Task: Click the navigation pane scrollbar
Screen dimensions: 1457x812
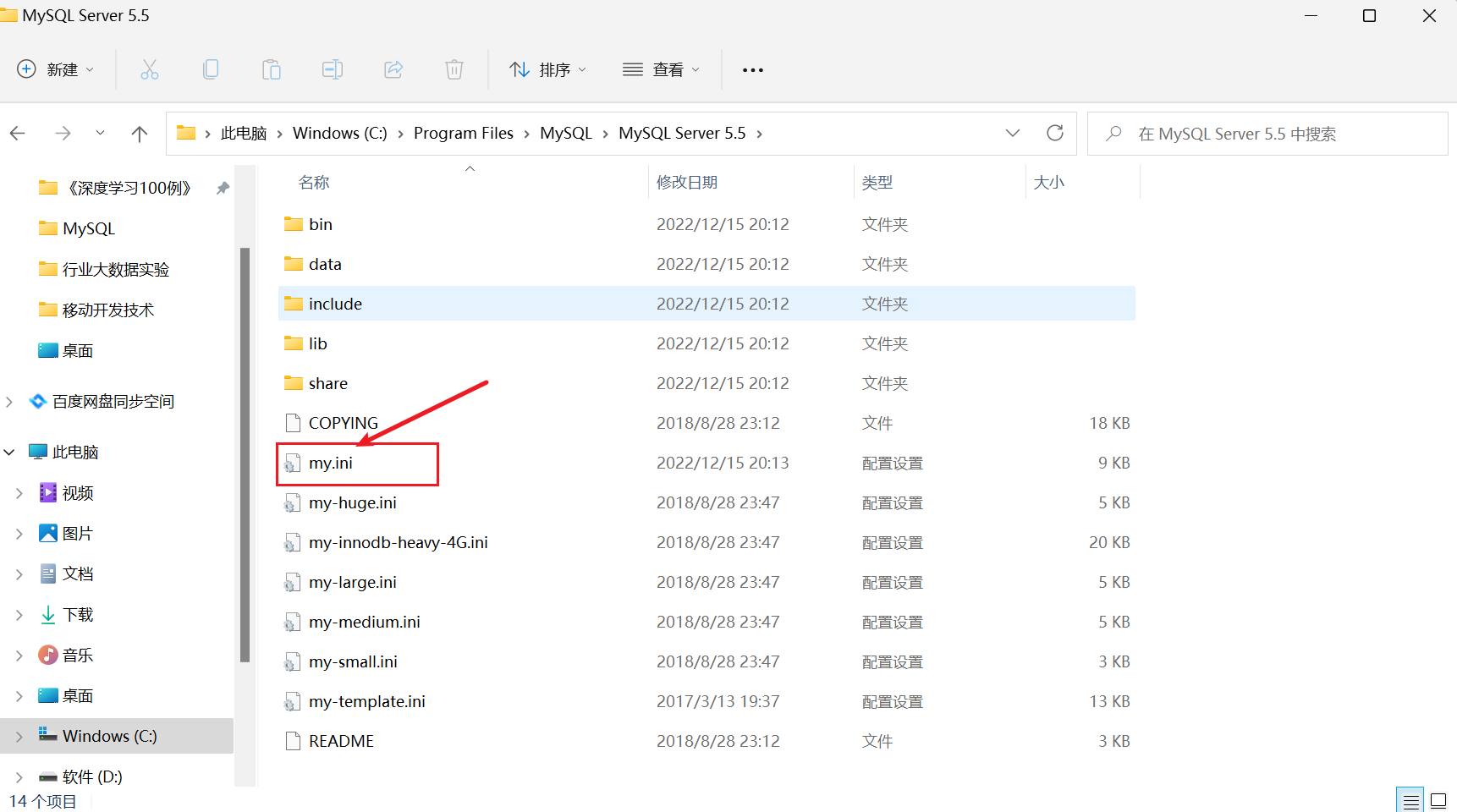Action: click(245, 454)
